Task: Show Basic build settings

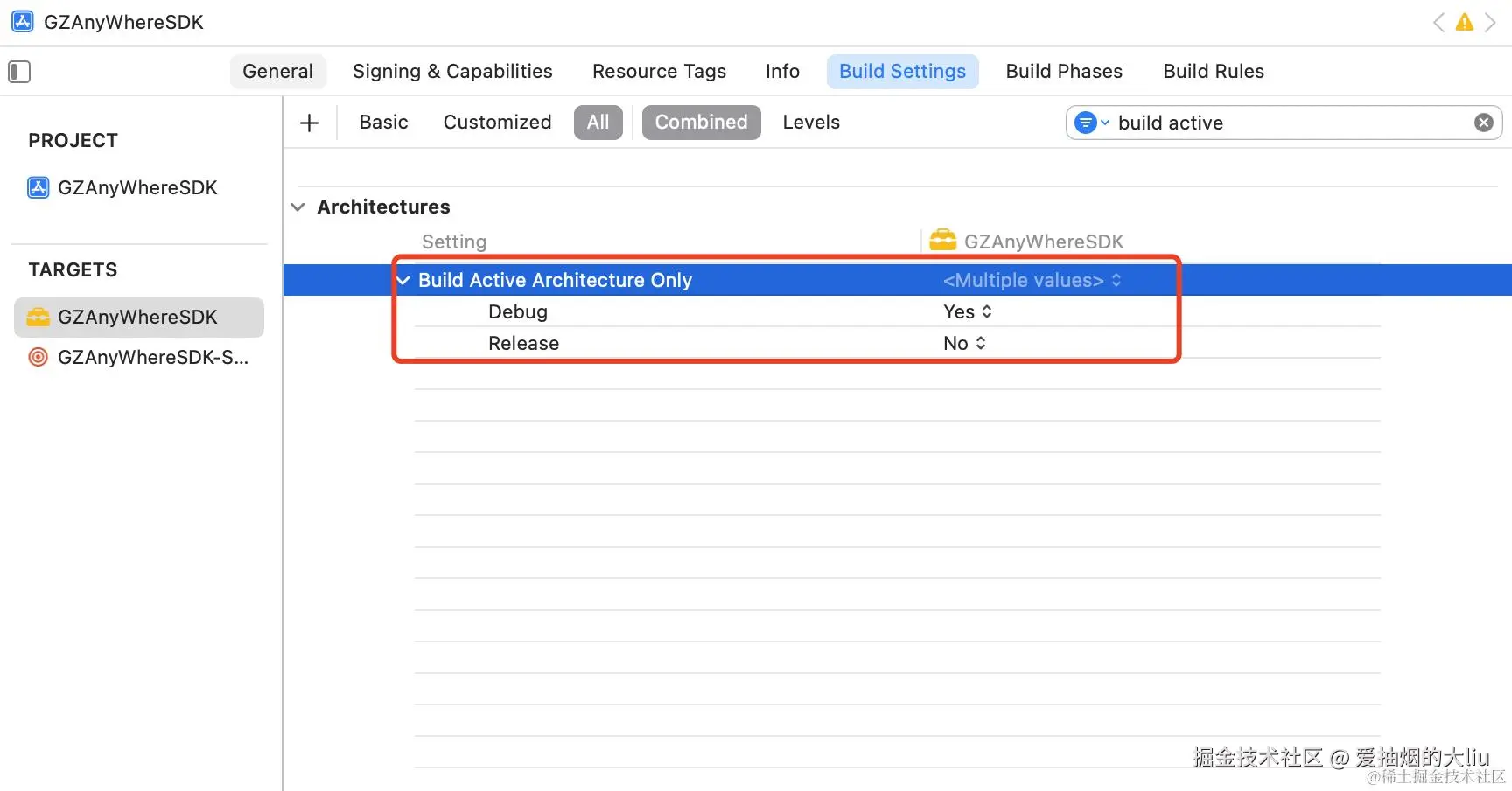Action: coord(383,122)
